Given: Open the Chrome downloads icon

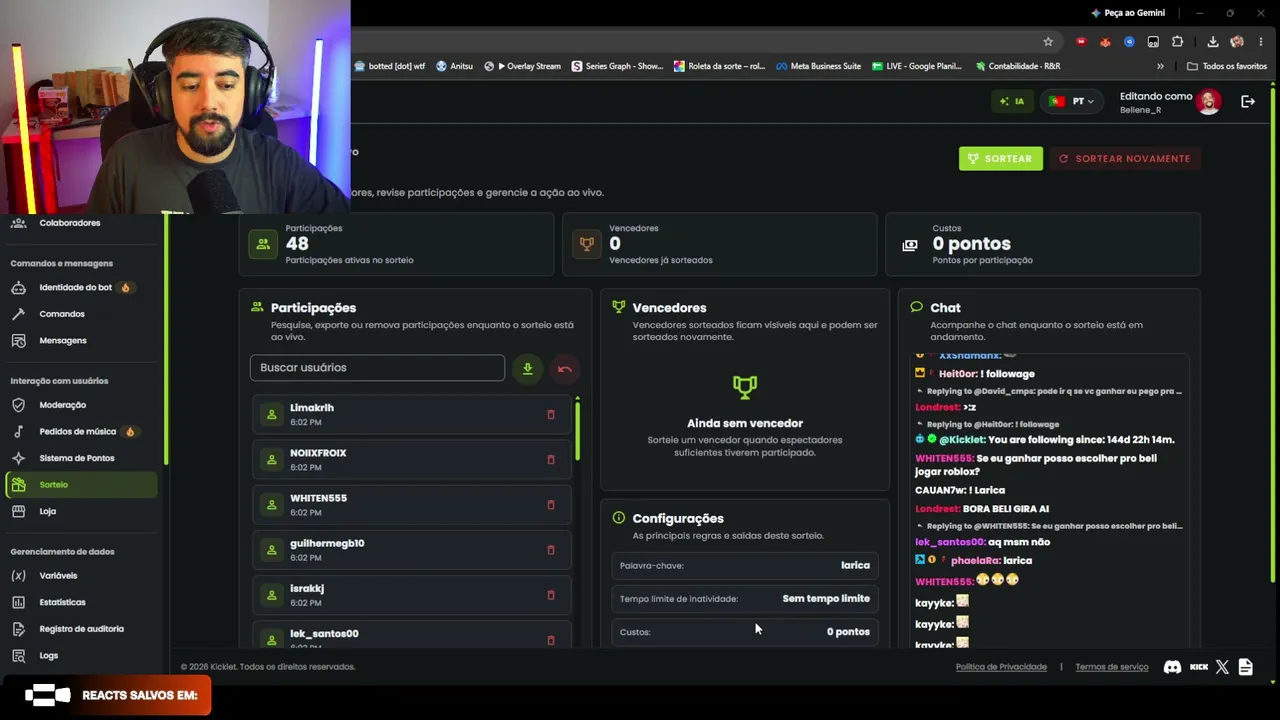Looking at the screenshot, I should point(1213,42).
